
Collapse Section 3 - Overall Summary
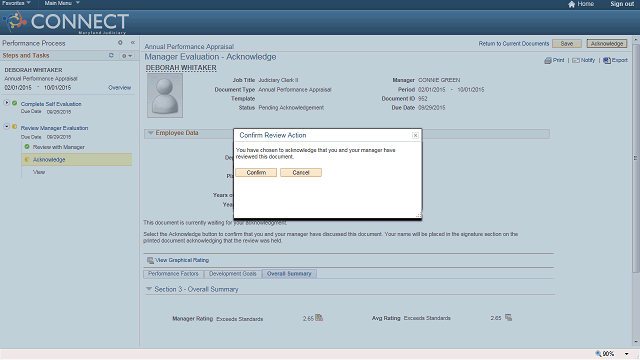[x=149, y=289]
